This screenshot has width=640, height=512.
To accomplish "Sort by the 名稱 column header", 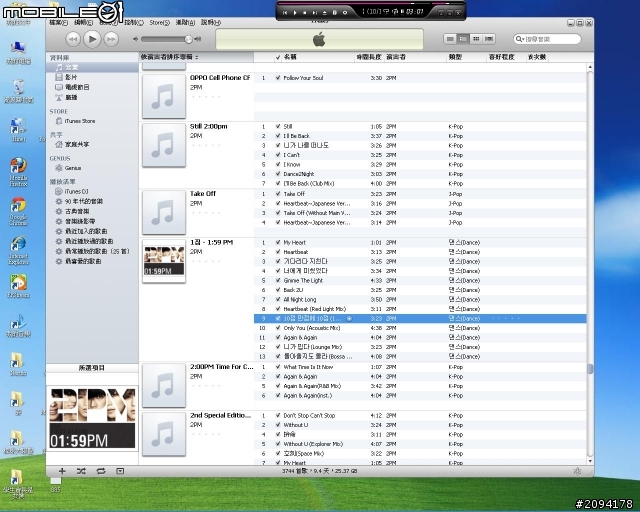I will (x=318, y=57).
